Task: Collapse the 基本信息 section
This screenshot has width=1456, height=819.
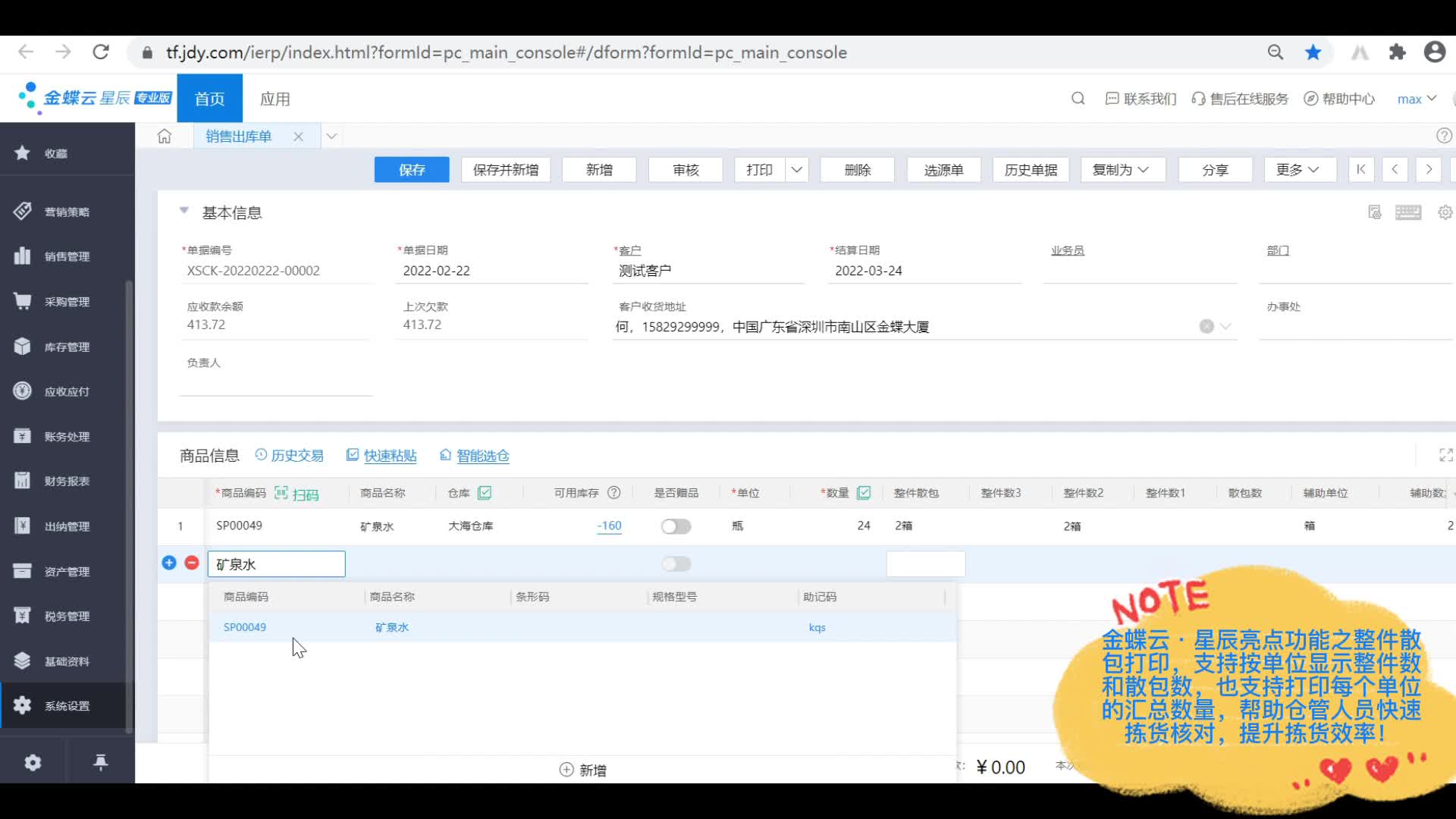Action: coord(184,211)
